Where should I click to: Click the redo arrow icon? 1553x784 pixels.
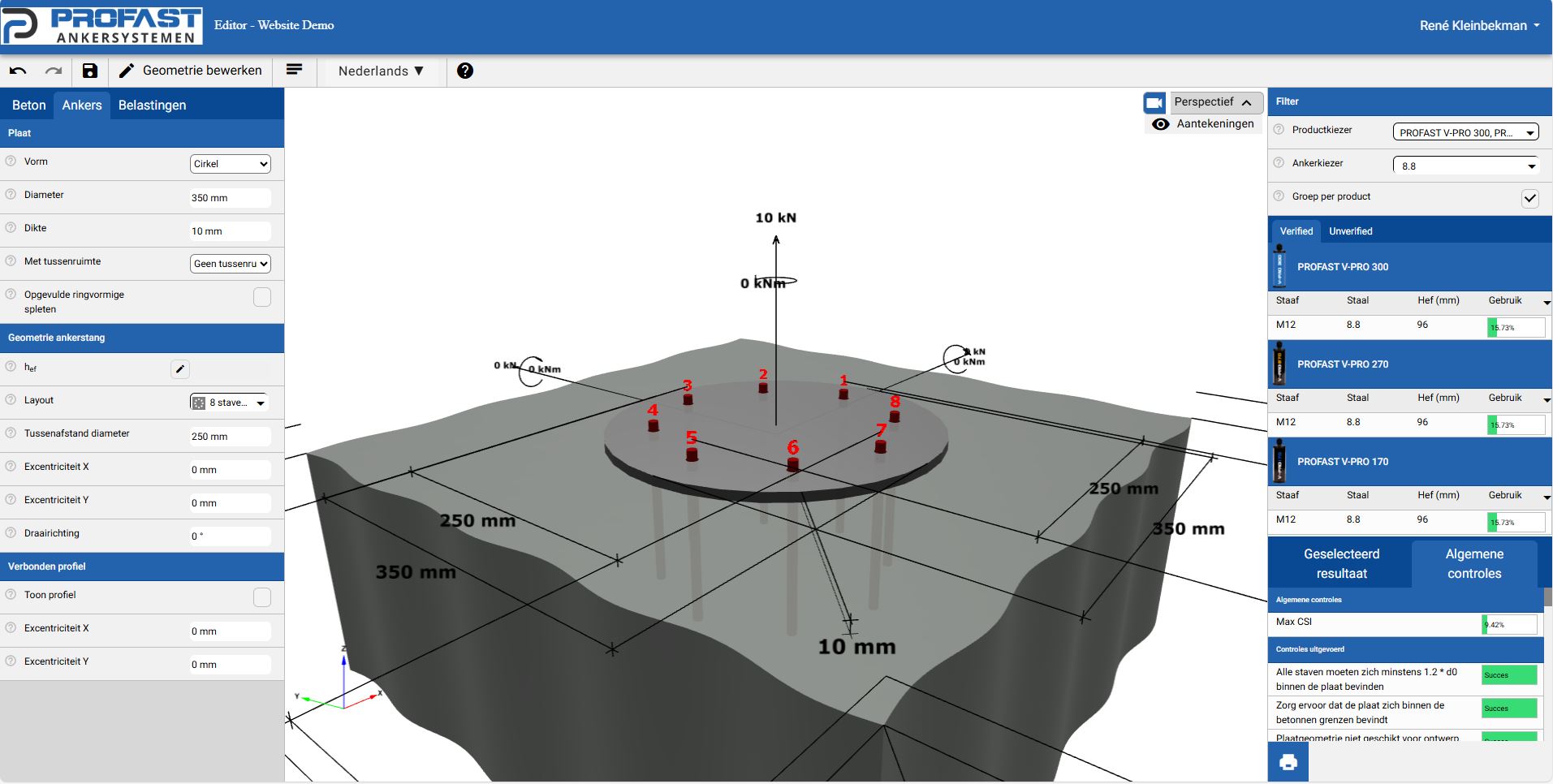point(54,71)
